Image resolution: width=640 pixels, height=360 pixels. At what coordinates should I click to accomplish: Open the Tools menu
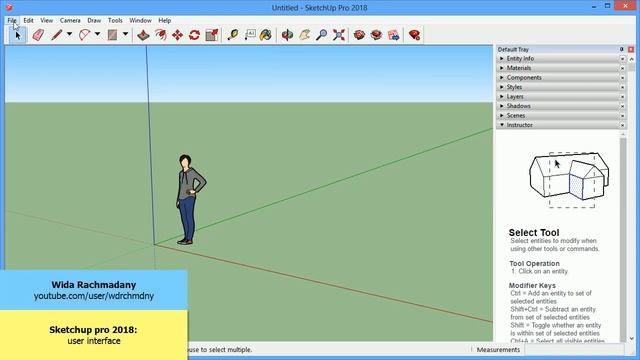pyautogui.click(x=115, y=20)
